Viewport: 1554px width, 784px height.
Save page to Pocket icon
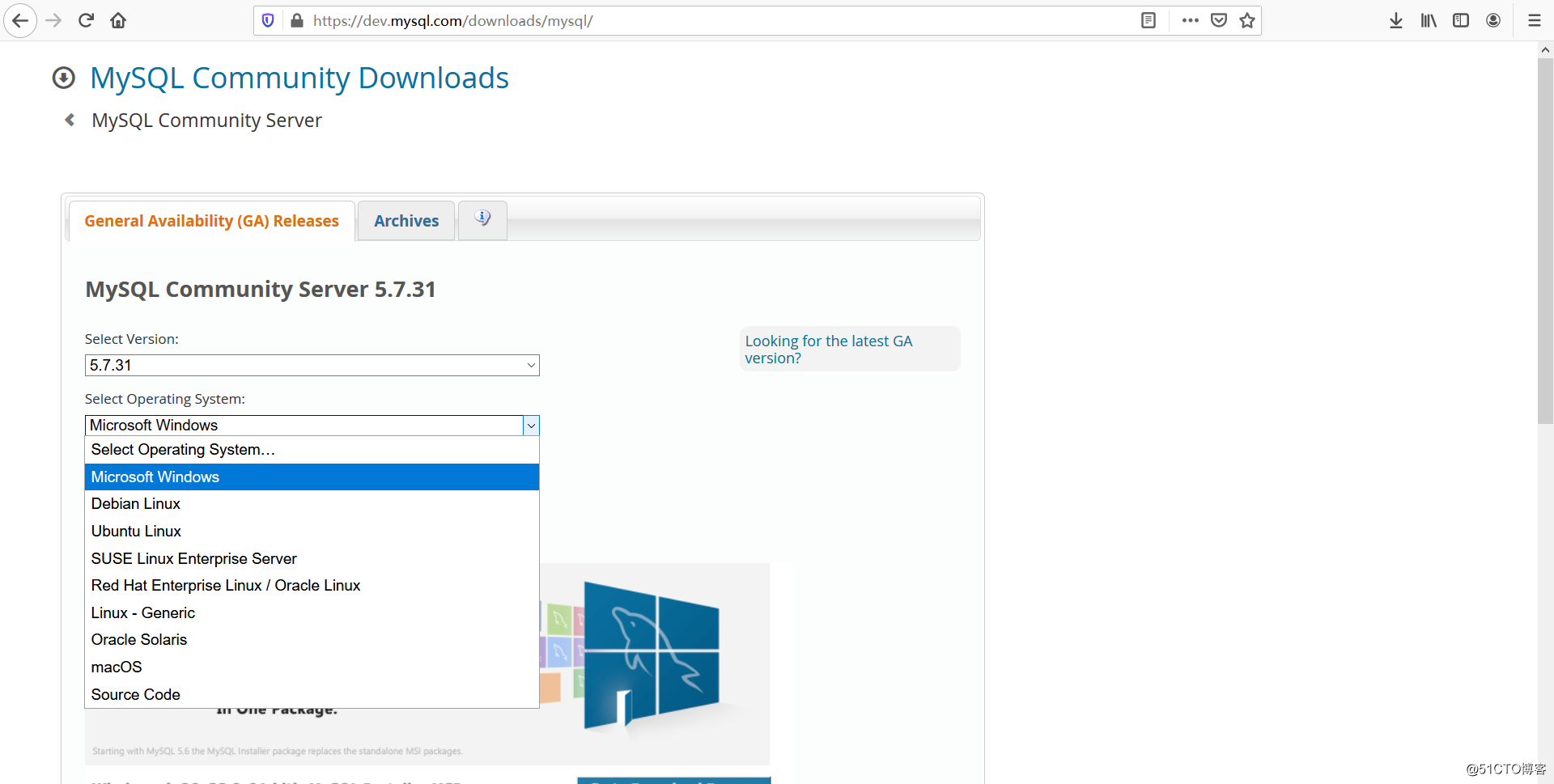tap(1219, 20)
